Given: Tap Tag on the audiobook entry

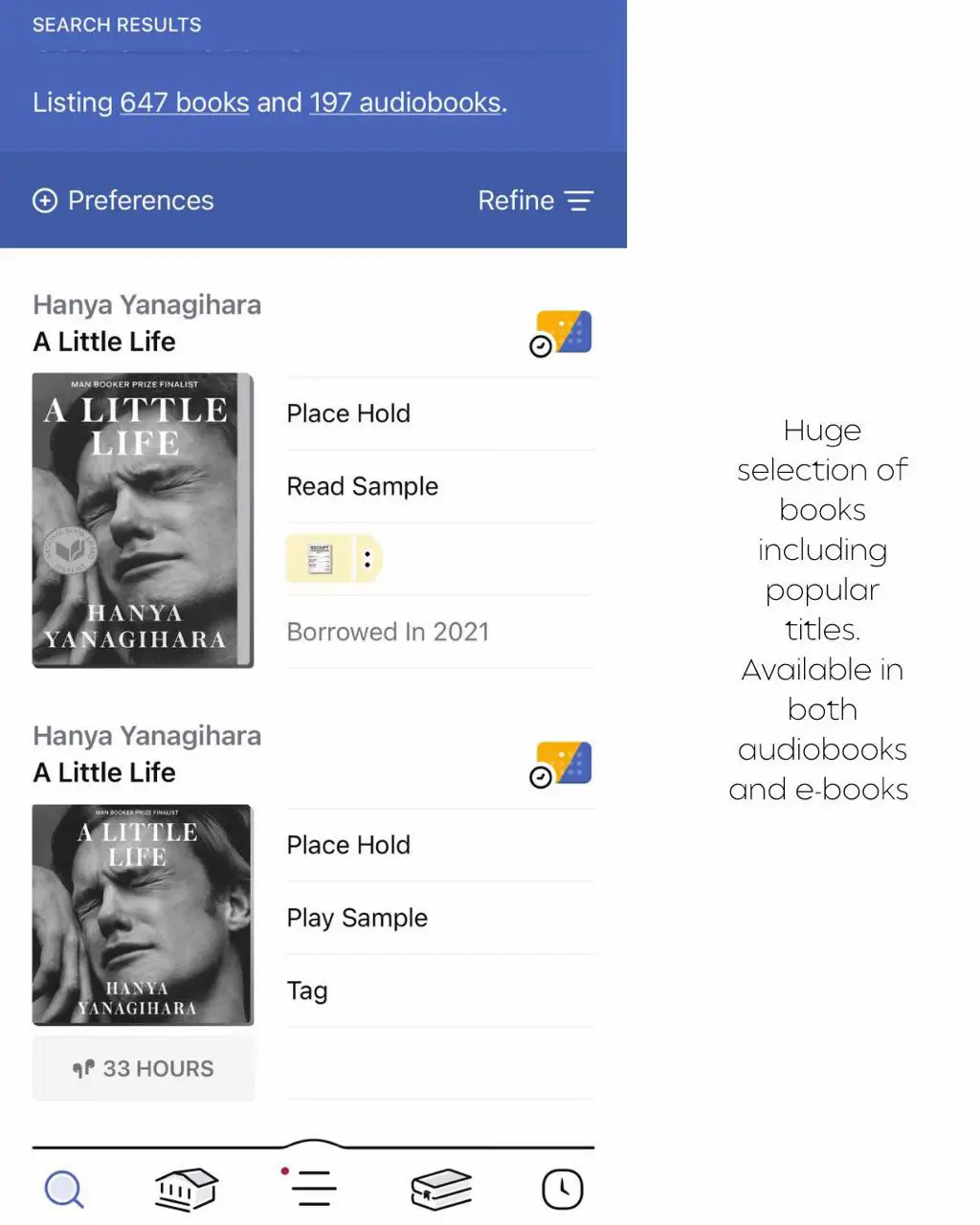Looking at the screenshot, I should click(x=307, y=991).
